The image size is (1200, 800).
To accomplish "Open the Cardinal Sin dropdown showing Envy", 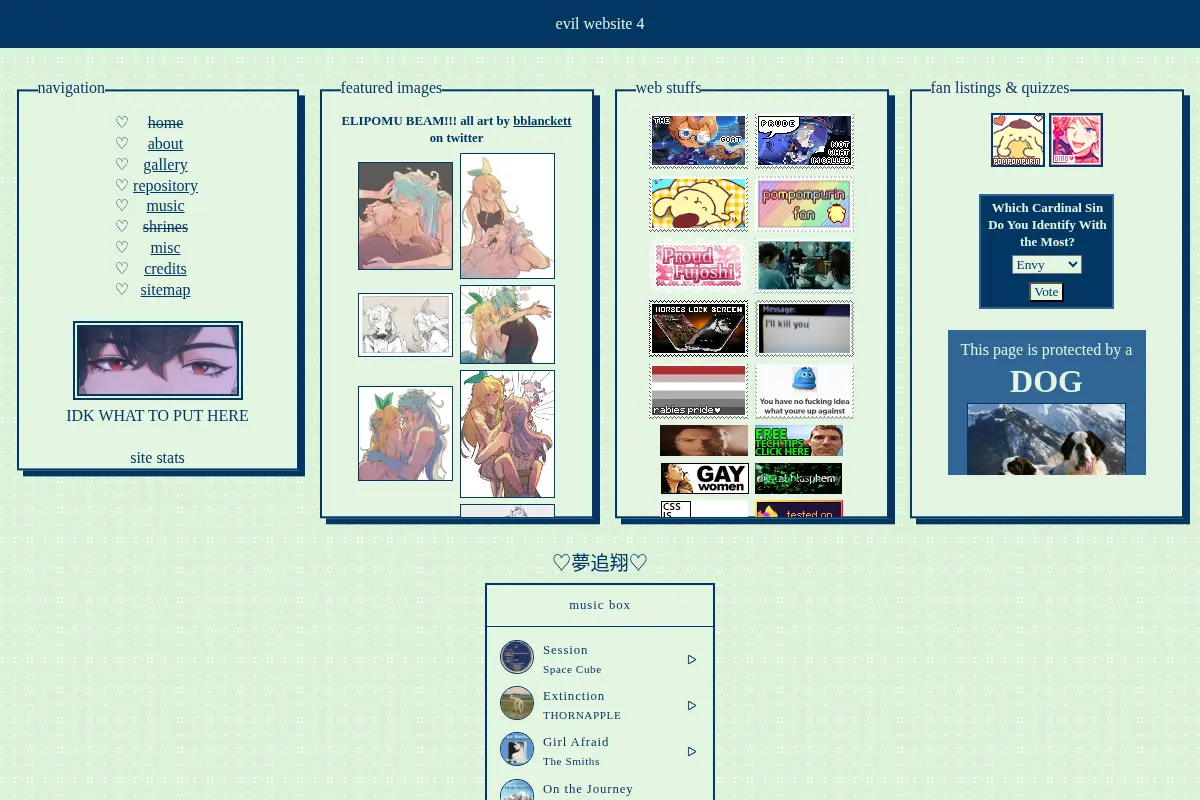I will [1046, 265].
